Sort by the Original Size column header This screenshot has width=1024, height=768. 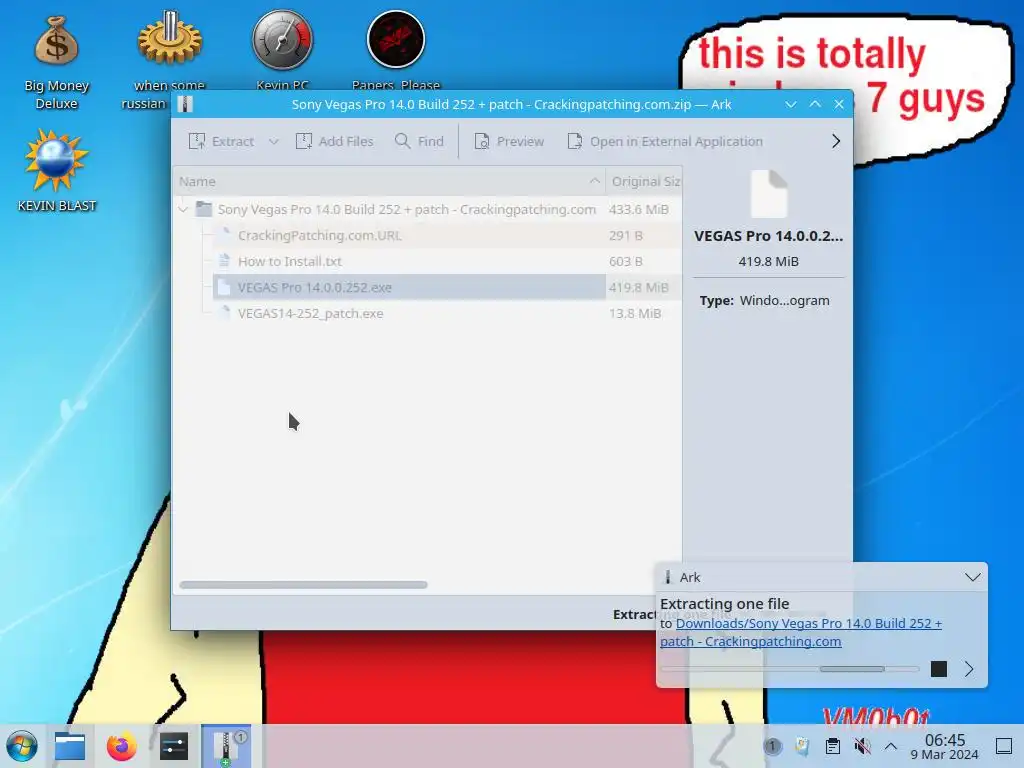(x=644, y=182)
